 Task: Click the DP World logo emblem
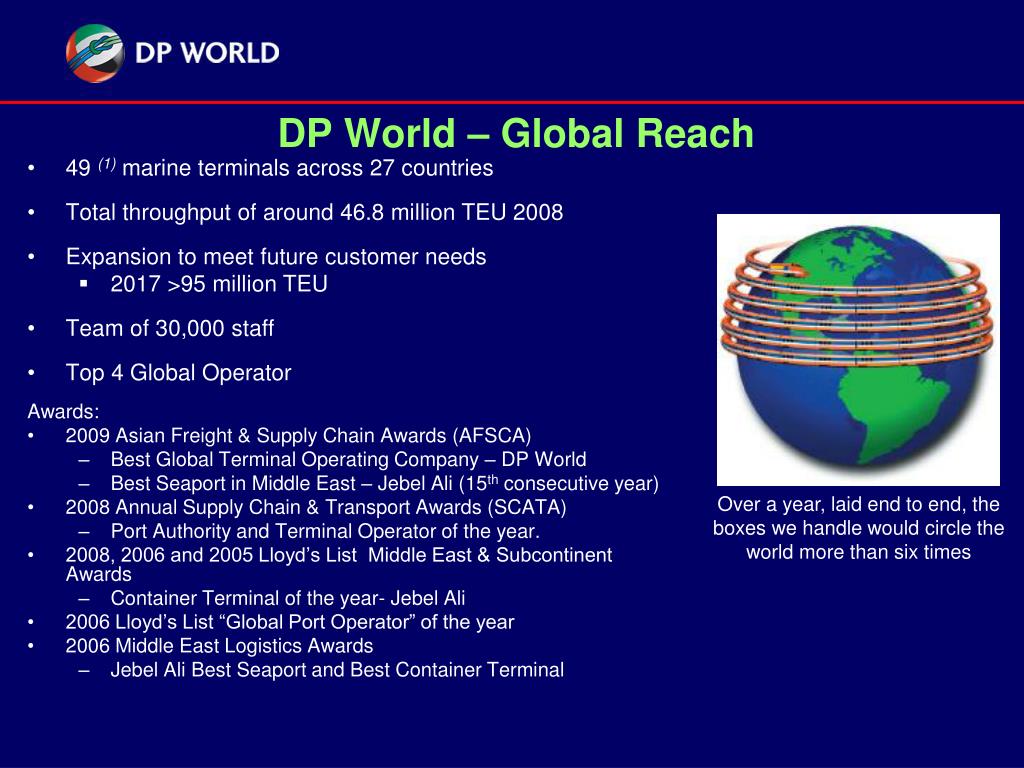(x=95, y=53)
